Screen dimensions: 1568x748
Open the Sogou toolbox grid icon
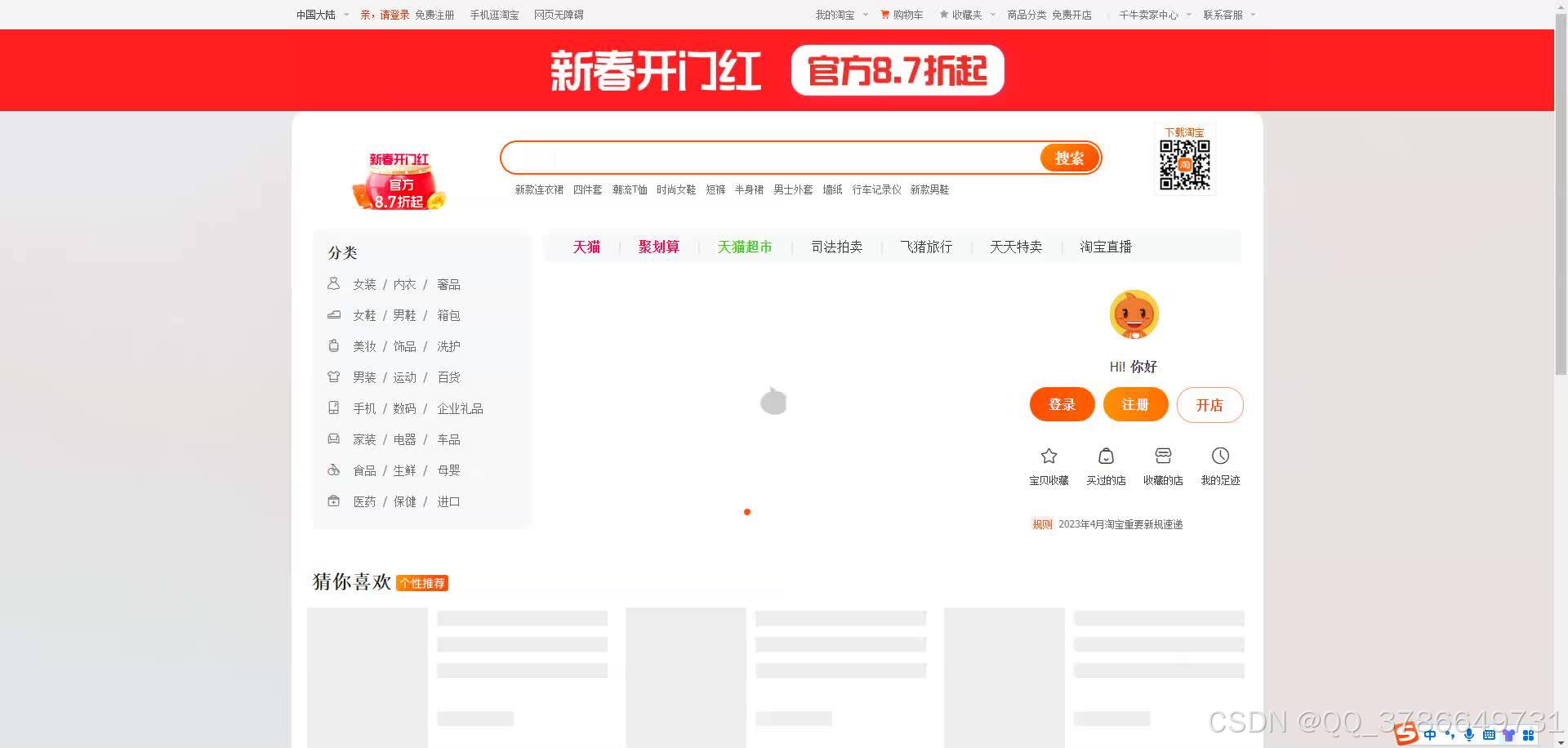(x=1528, y=735)
